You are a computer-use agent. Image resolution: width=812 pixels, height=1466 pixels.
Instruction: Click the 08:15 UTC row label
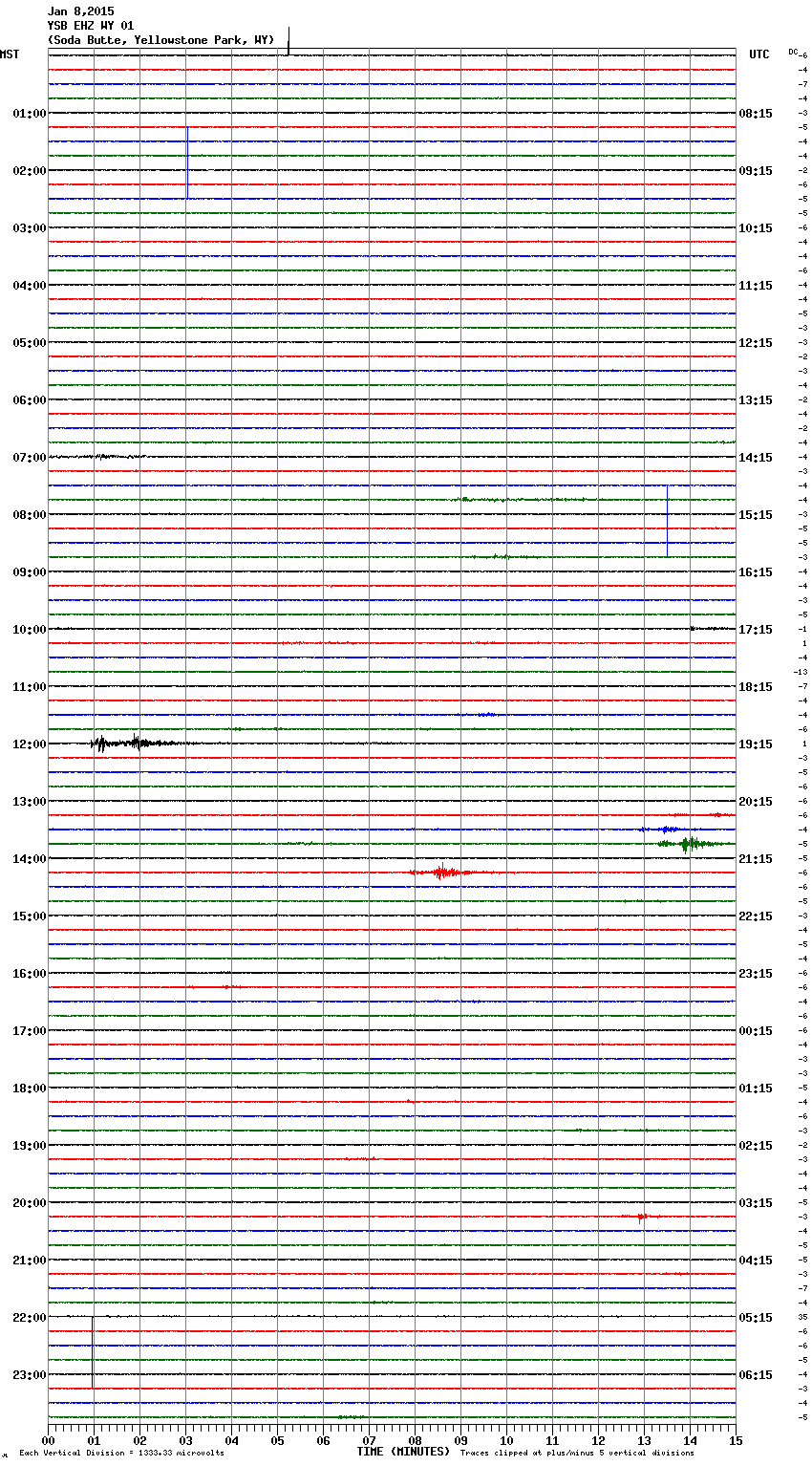click(756, 114)
